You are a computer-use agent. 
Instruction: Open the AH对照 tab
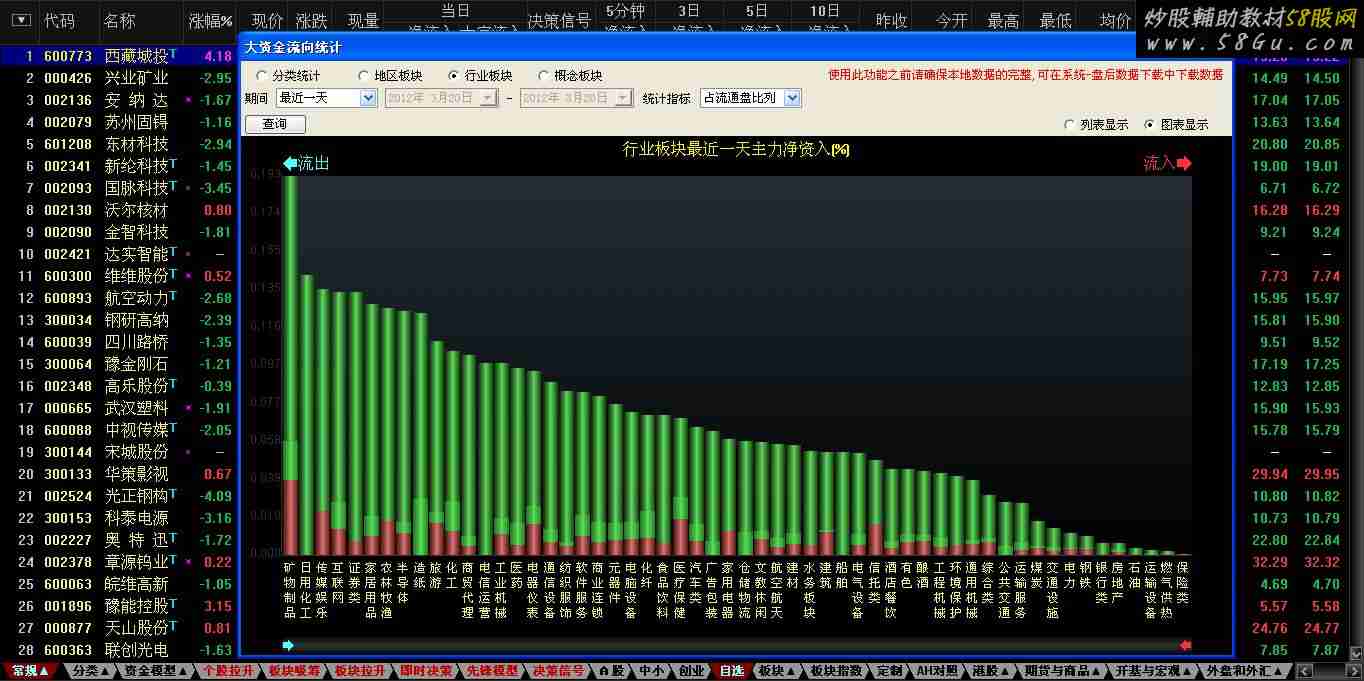coord(938,671)
